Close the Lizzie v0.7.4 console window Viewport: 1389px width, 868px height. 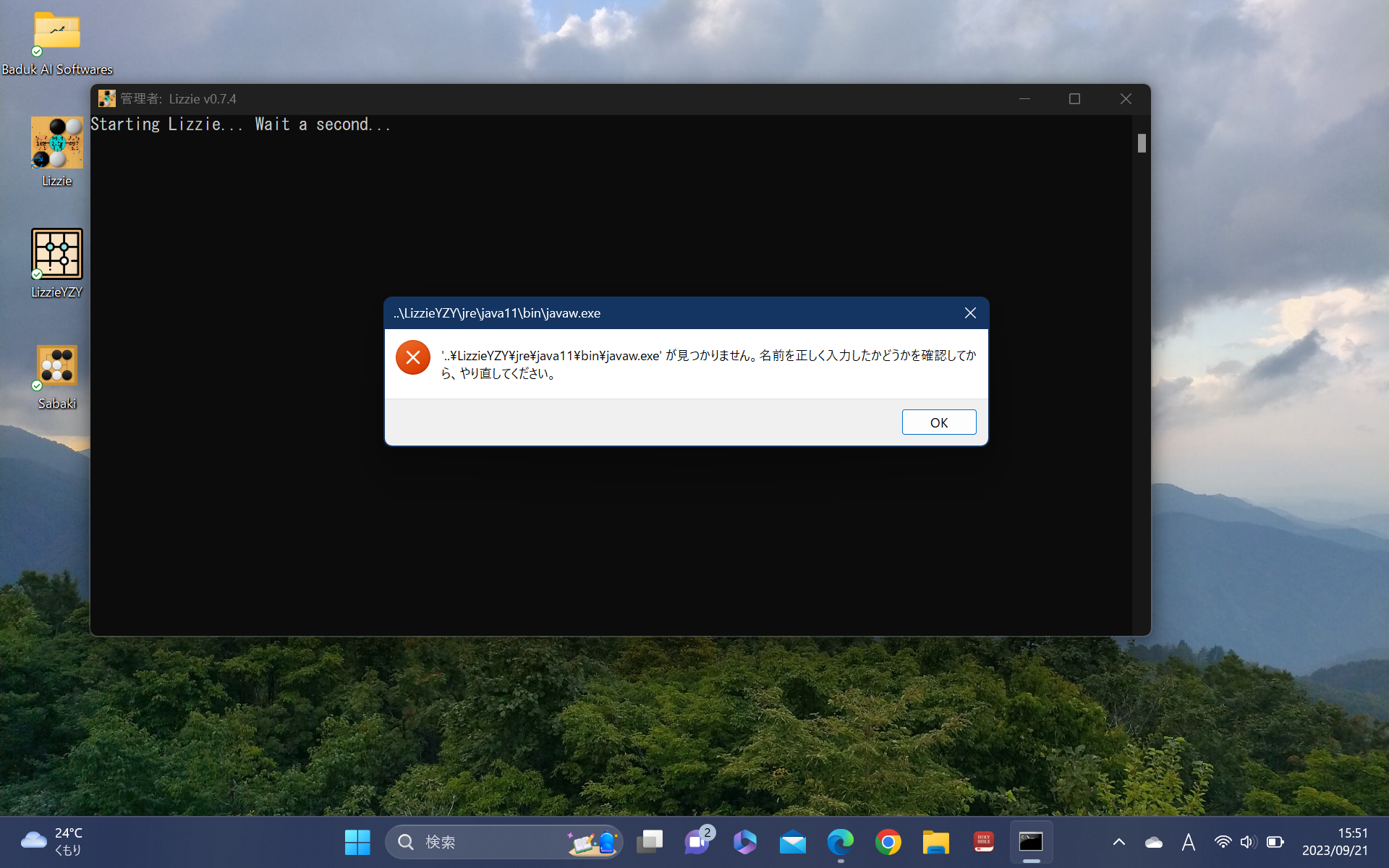coord(1126,98)
